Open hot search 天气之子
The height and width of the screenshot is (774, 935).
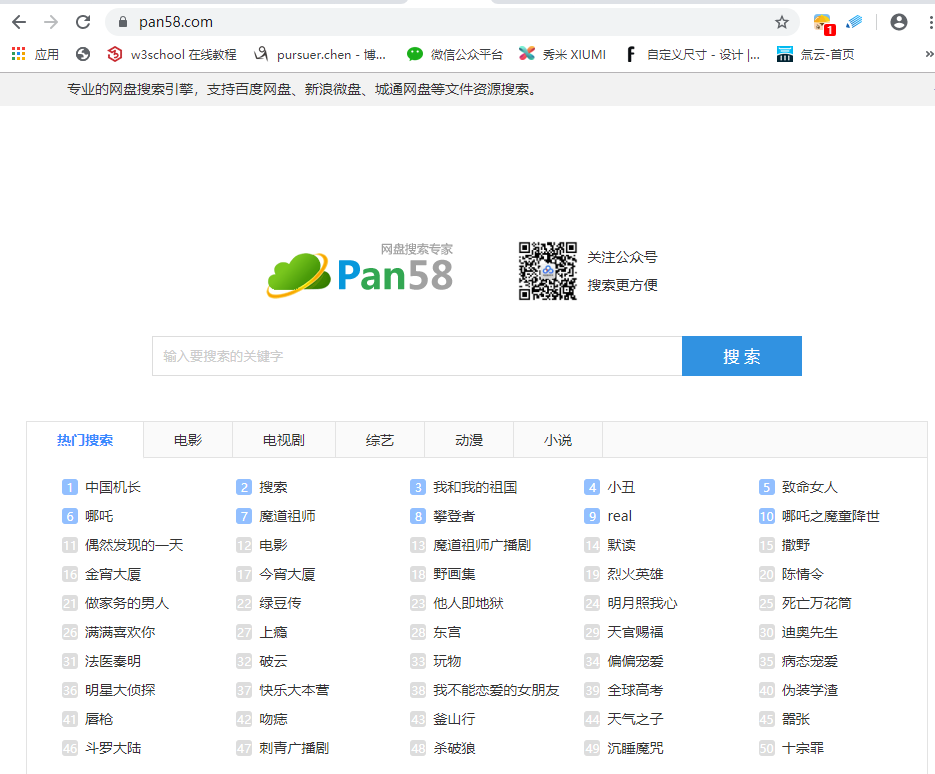635,719
